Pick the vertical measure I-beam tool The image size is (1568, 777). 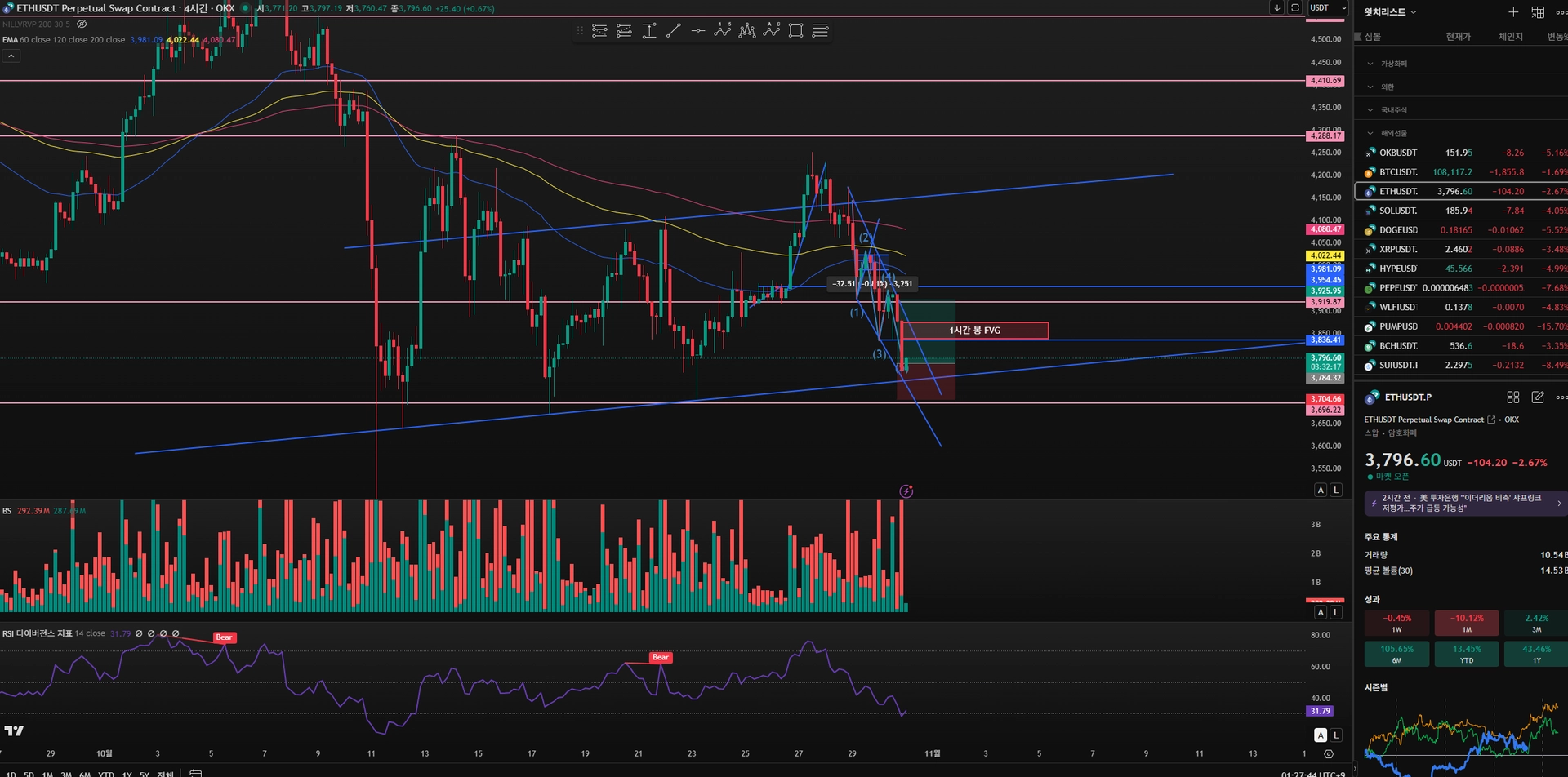tap(649, 31)
